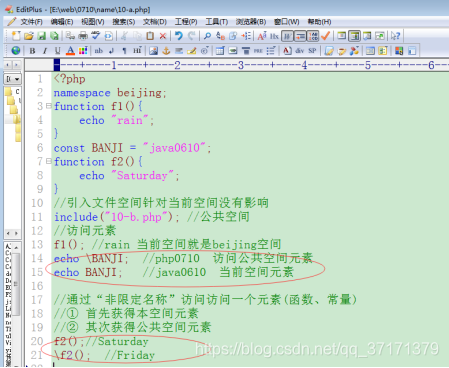Click "const BANJI" code line
Viewport: 449px width, 368px height.
(132, 148)
